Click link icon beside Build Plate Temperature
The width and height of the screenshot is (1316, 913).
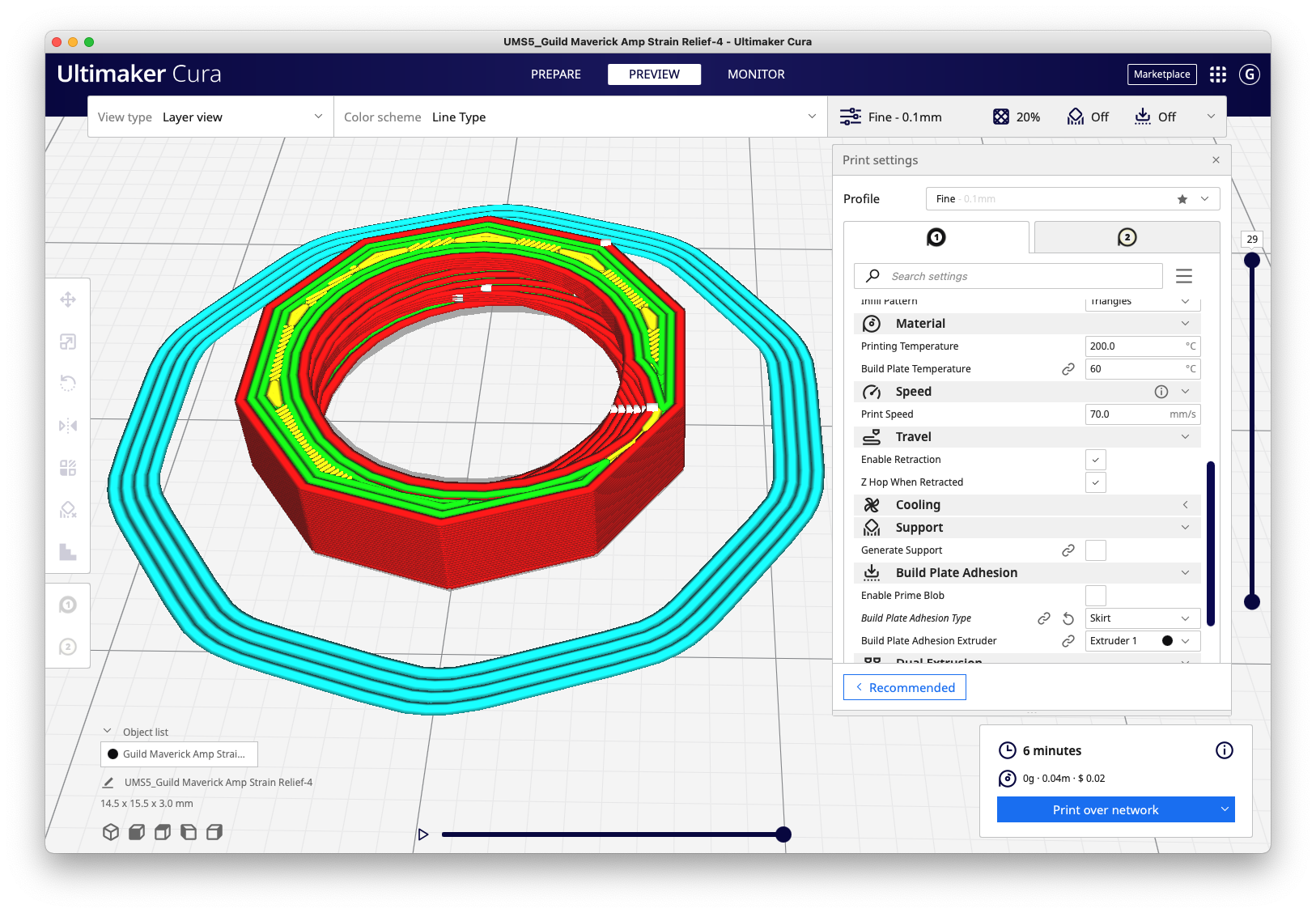[x=1068, y=369]
